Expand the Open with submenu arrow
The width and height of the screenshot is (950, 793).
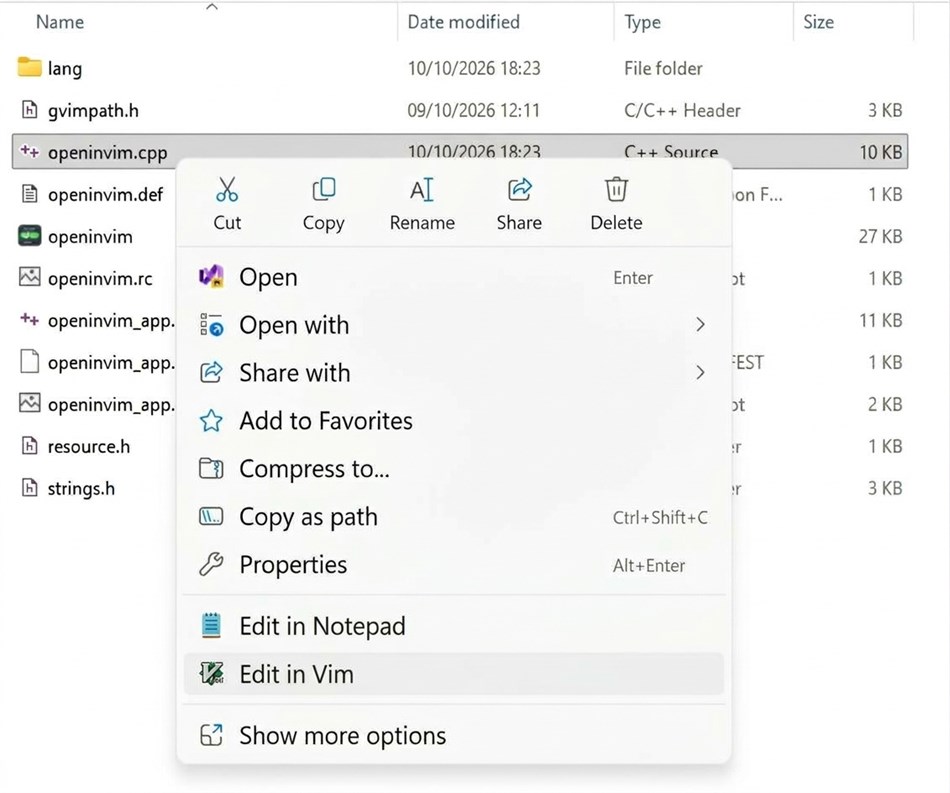[x=700, y=325]
